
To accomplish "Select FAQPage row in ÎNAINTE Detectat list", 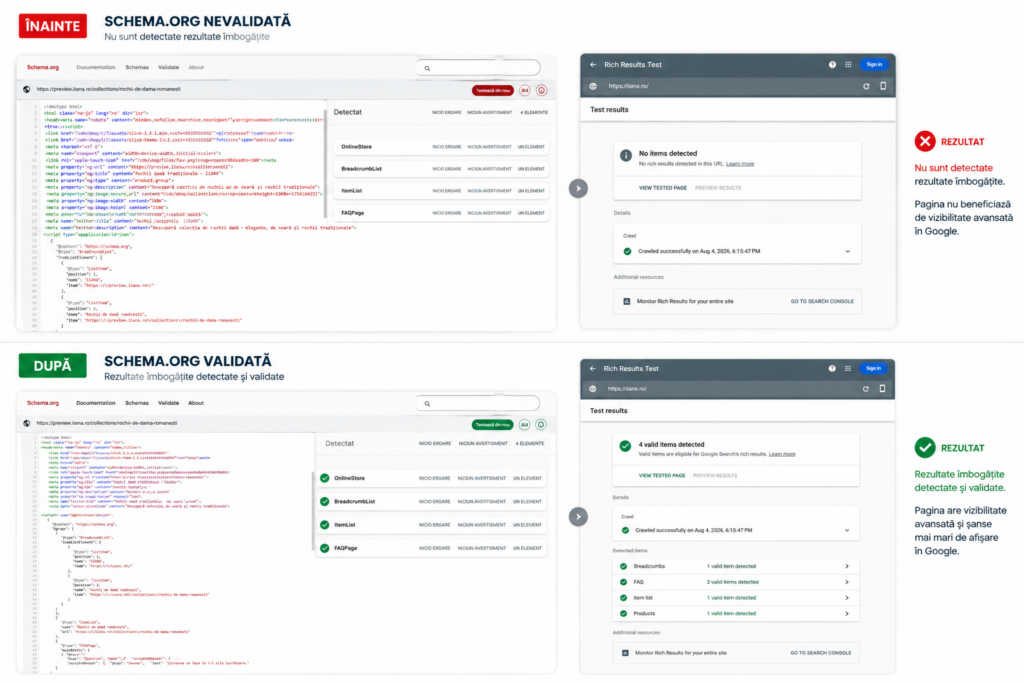I will pyautogui.click(x=441, y=213).
